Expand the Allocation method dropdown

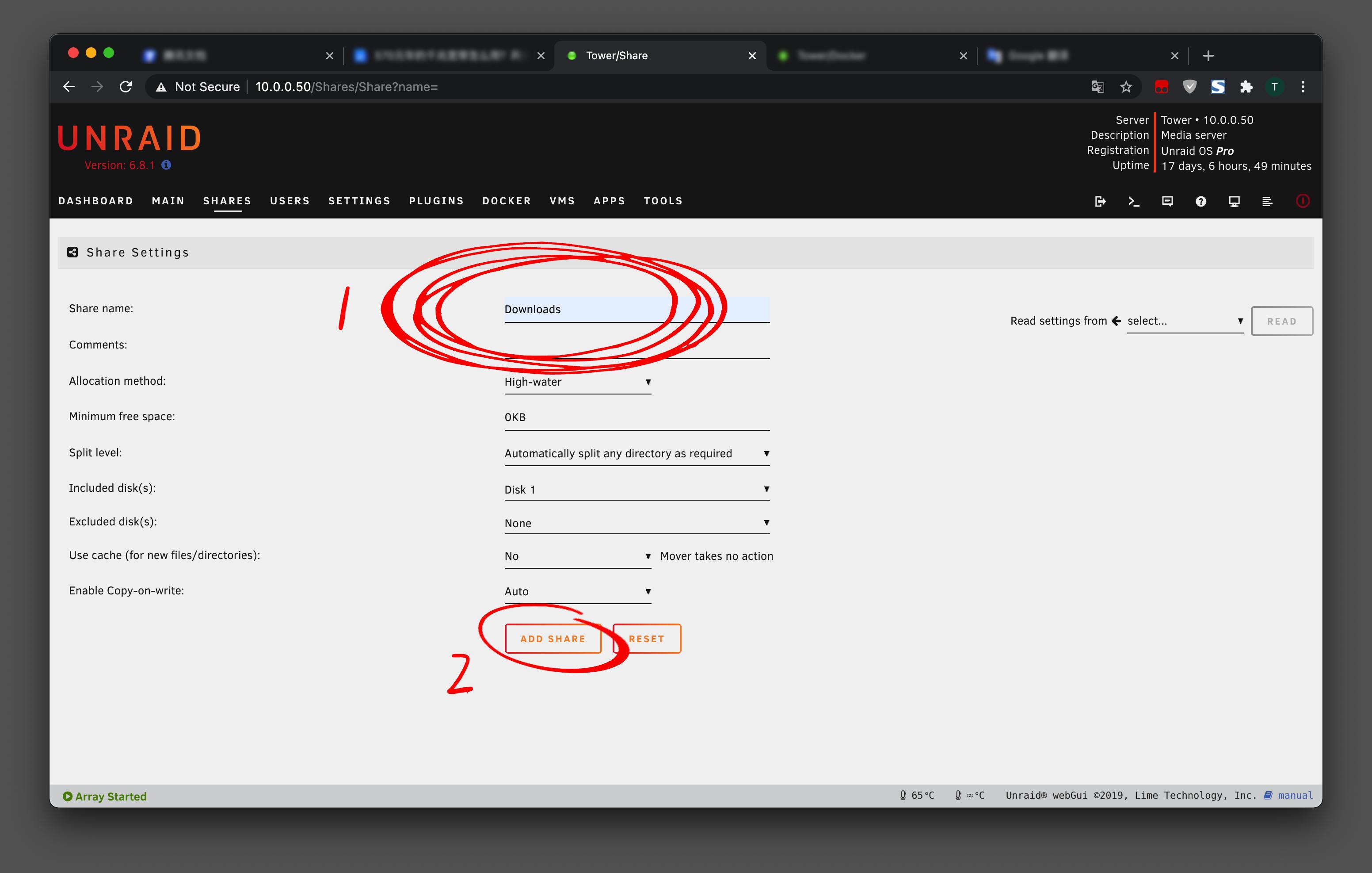coord(577,382)
